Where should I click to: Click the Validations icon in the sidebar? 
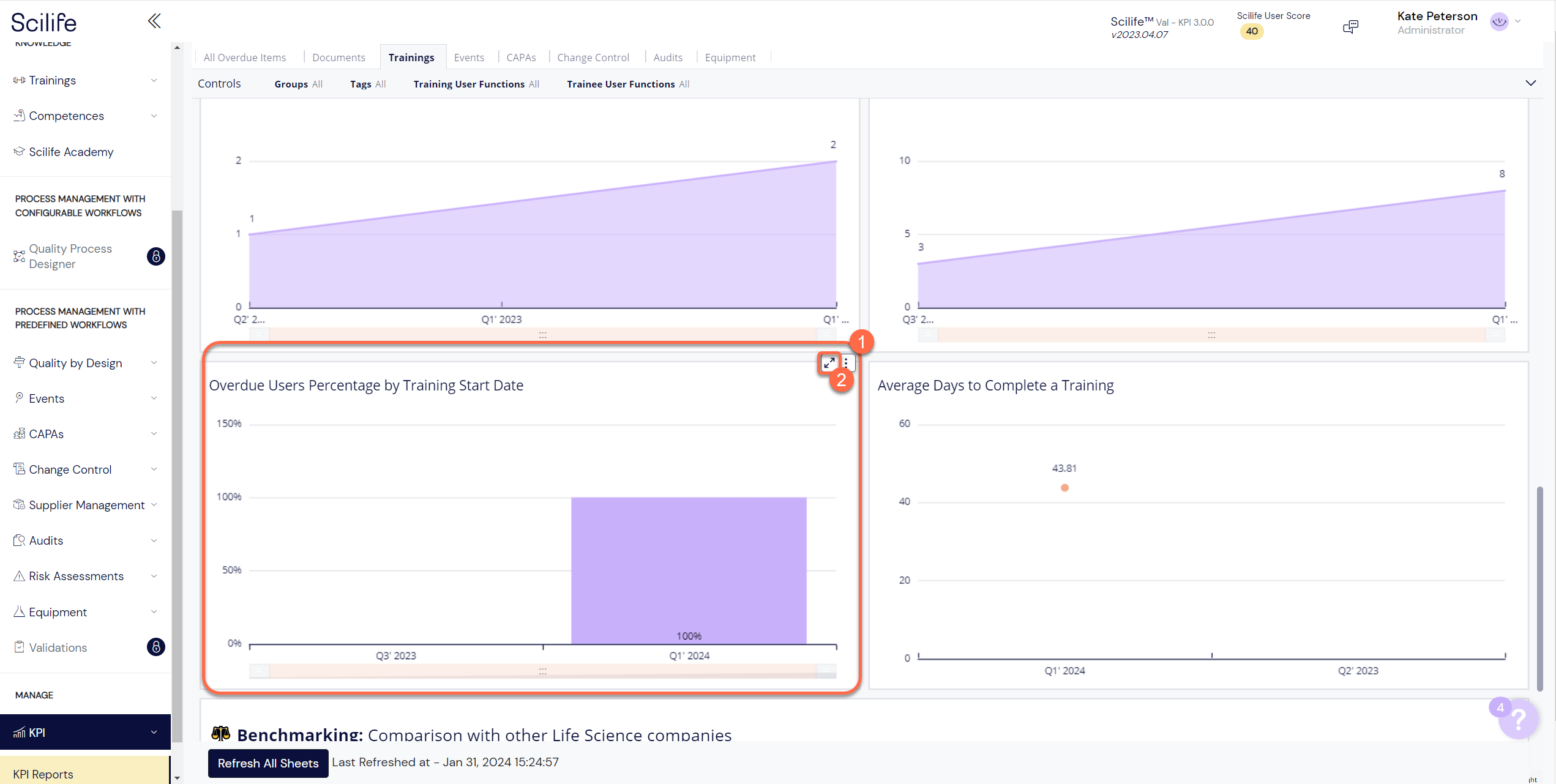click(18, 647)
